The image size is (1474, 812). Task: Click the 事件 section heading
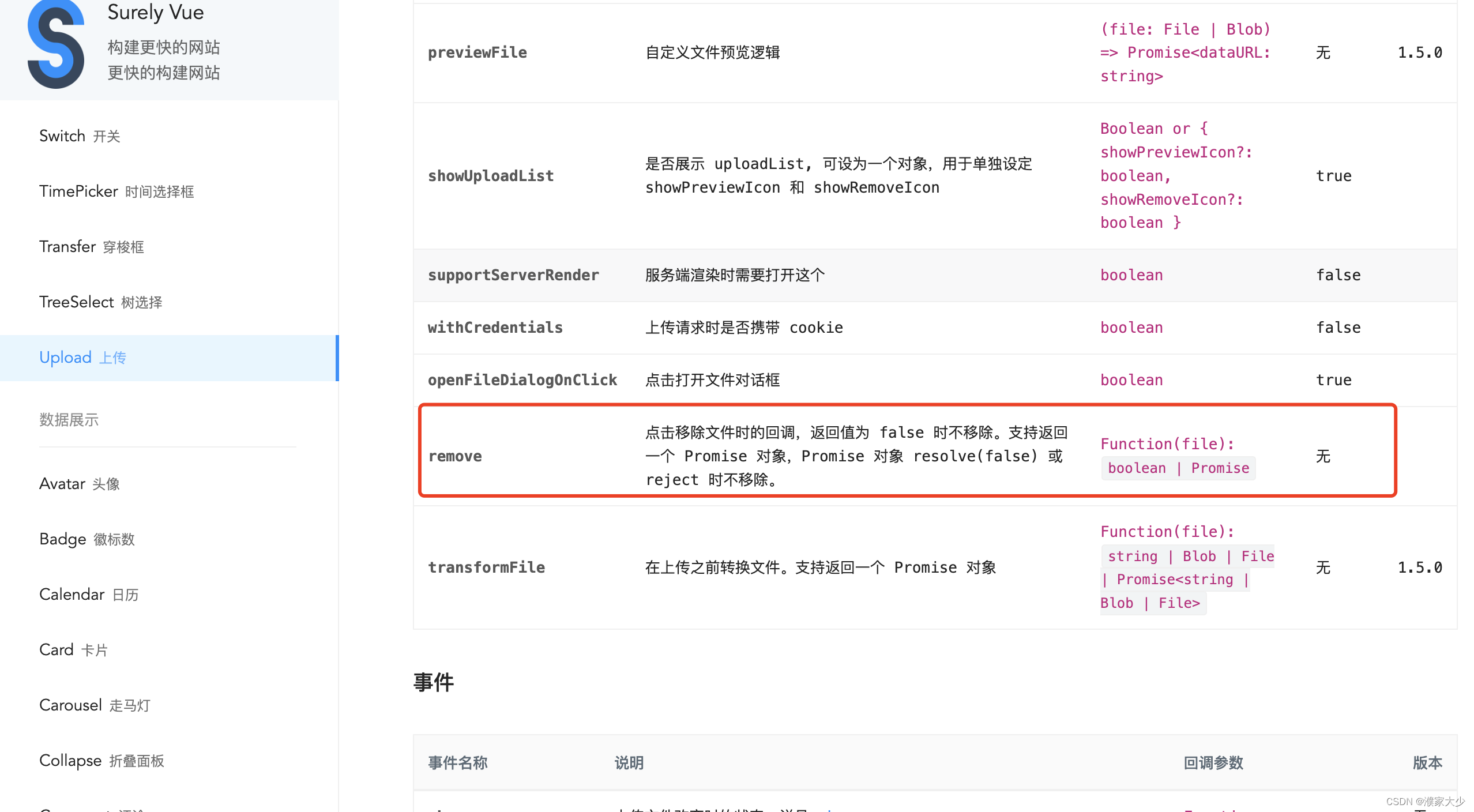(433, 682)
